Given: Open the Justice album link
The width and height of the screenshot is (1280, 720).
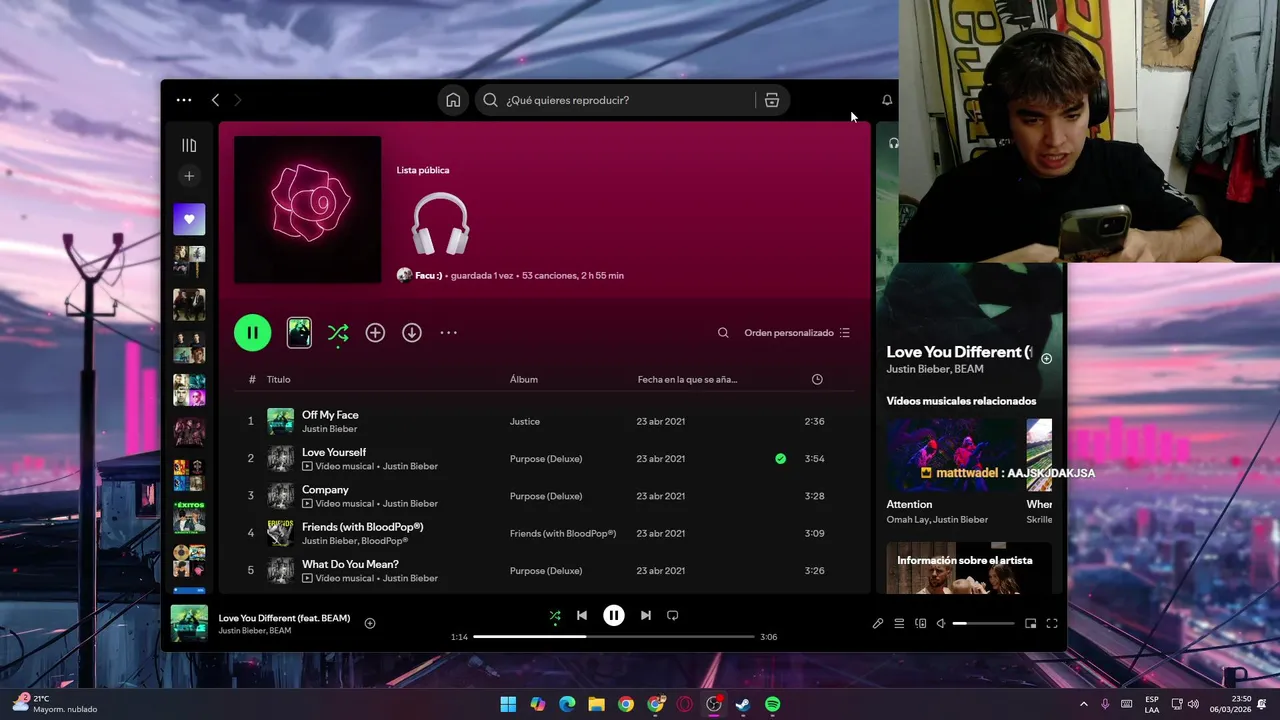Looking at the screenshot, I should [x=525, y=422].
